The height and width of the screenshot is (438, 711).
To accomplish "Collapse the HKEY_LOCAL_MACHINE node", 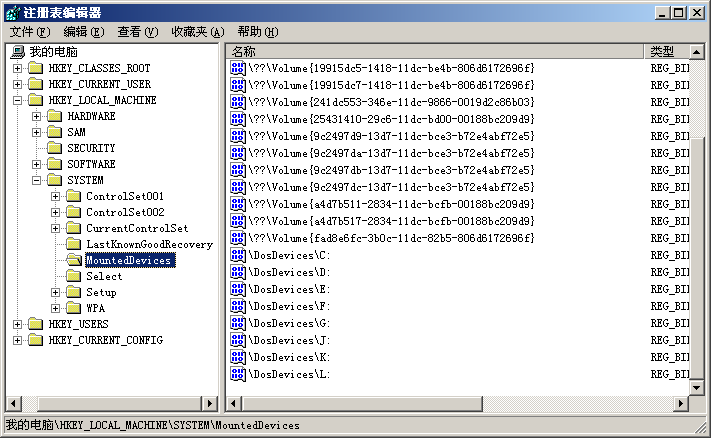I will tap(17, 100).
